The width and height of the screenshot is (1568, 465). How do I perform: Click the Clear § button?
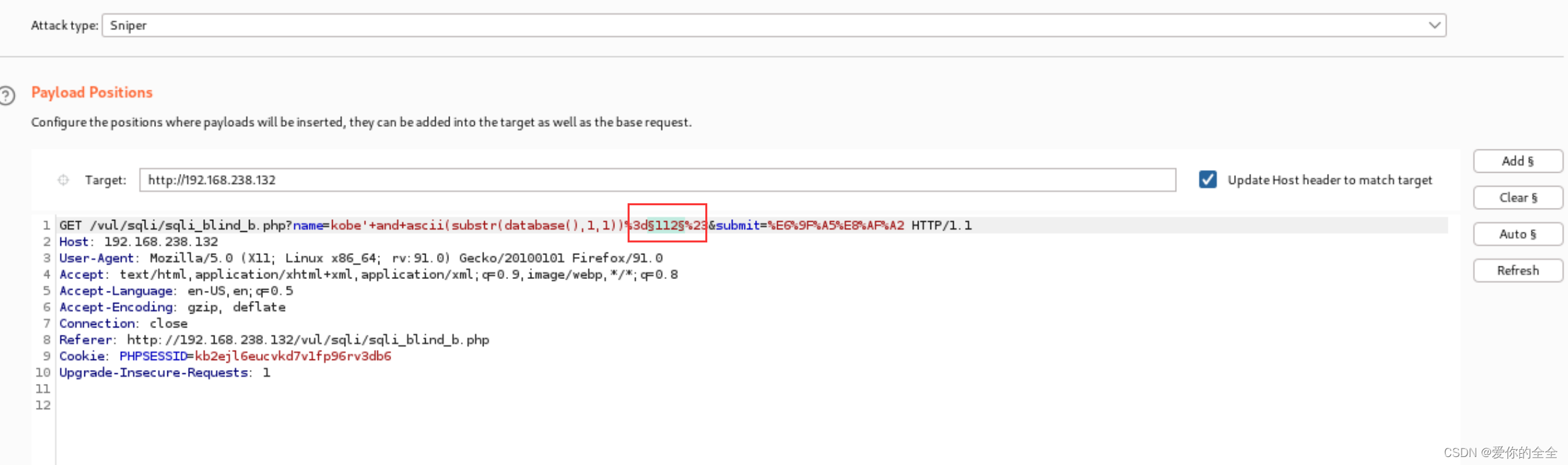1518,198
